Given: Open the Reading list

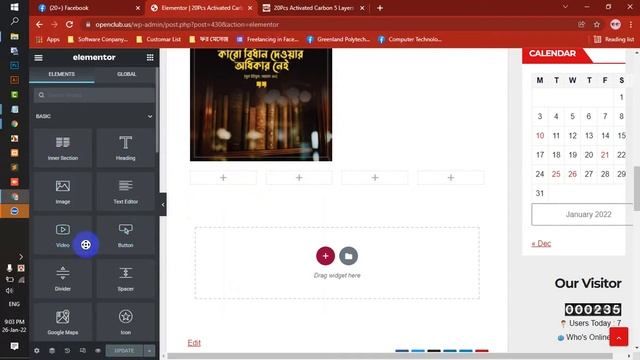Looking at the screenshot, I should 614,39.
